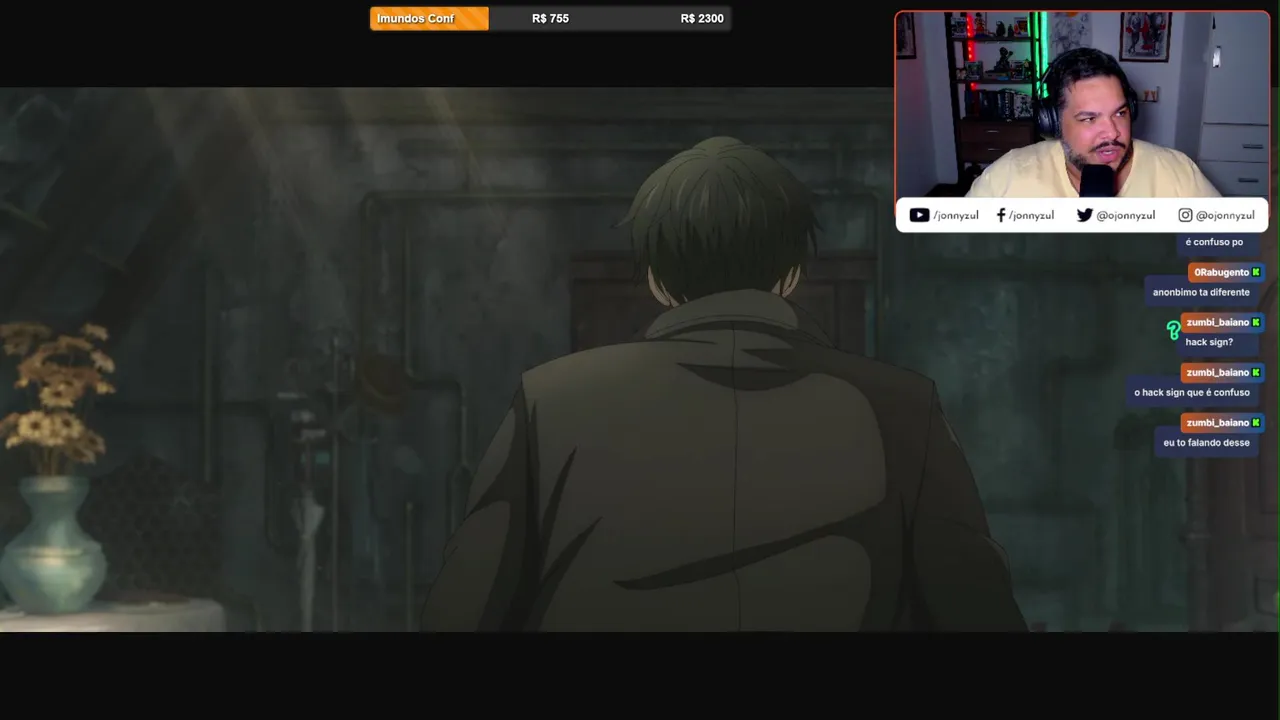The height and width of the screenshot is (720, 1280).
Task: Click the green badge above 'eu to falando desse'
Action: pos(1256,422)
